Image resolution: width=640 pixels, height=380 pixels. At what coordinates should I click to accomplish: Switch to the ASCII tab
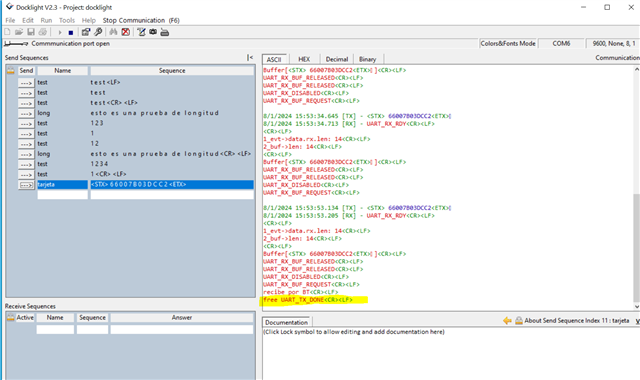pos(274,59)
